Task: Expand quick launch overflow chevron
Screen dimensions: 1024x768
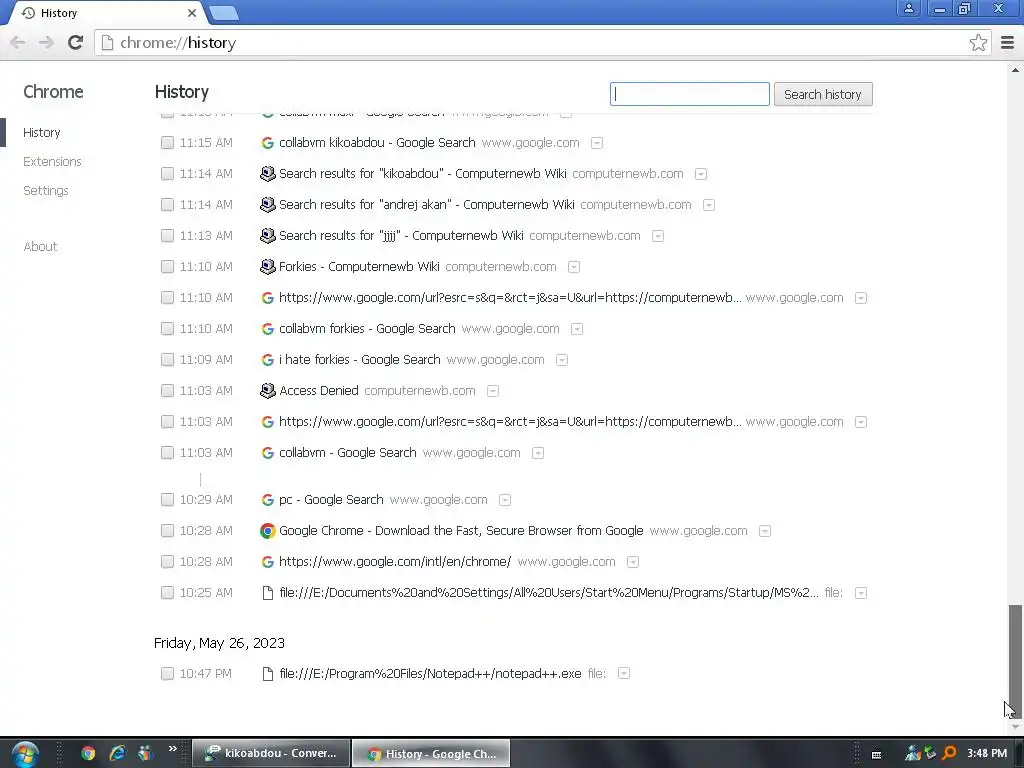Action: click(172, 748)
